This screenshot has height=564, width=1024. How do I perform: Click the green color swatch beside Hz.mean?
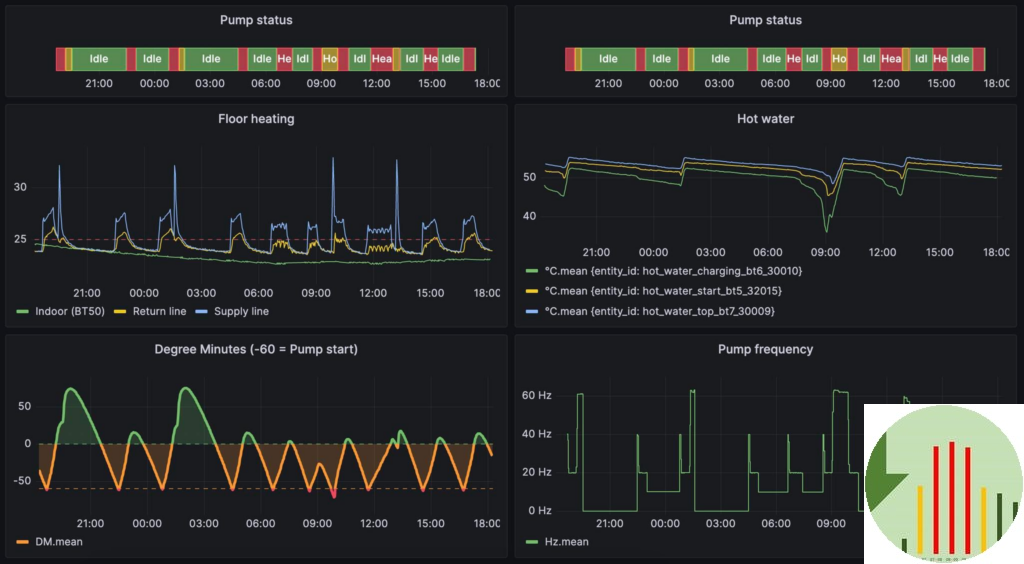pos(533,541)
